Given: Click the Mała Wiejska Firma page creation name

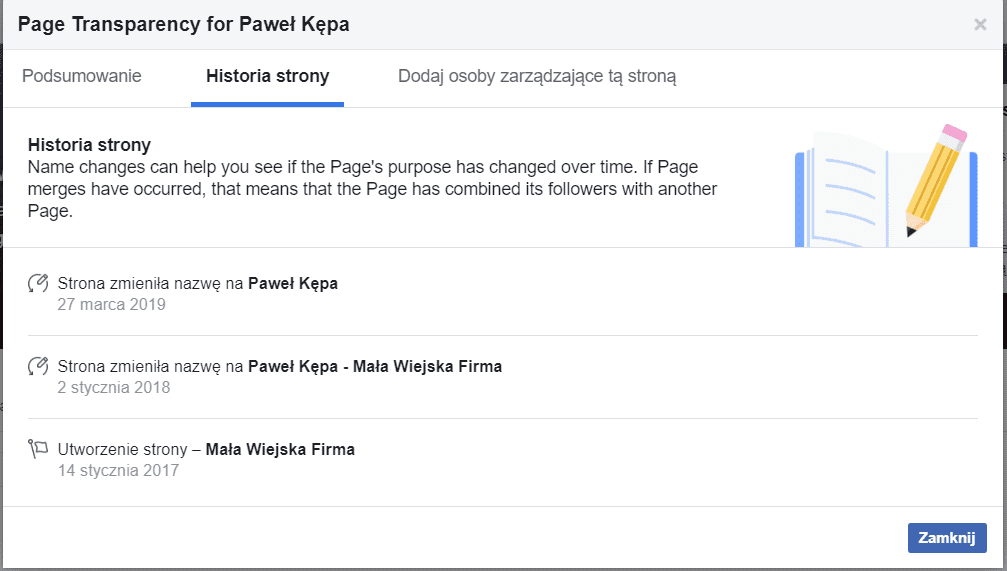Looking at the screenshot, I should pyautogui.click(x=280, y=449).
